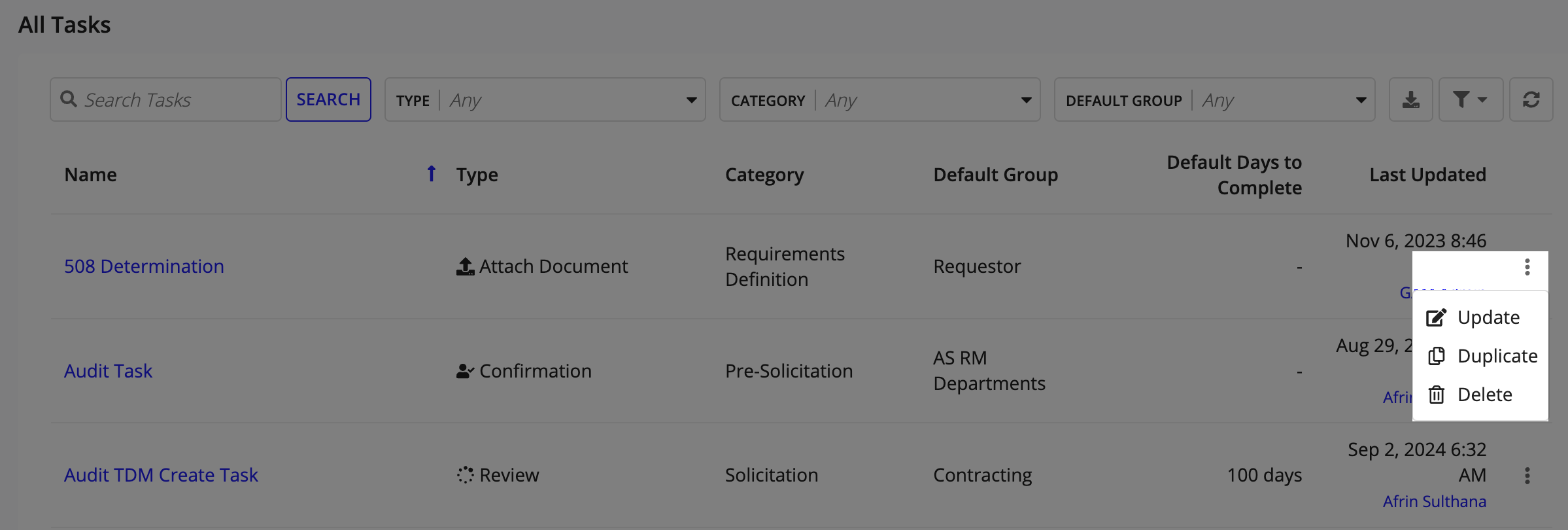Screen dimensions: 1568x530
Task: Click the Requestor default group cell
Action: (977, 266)
